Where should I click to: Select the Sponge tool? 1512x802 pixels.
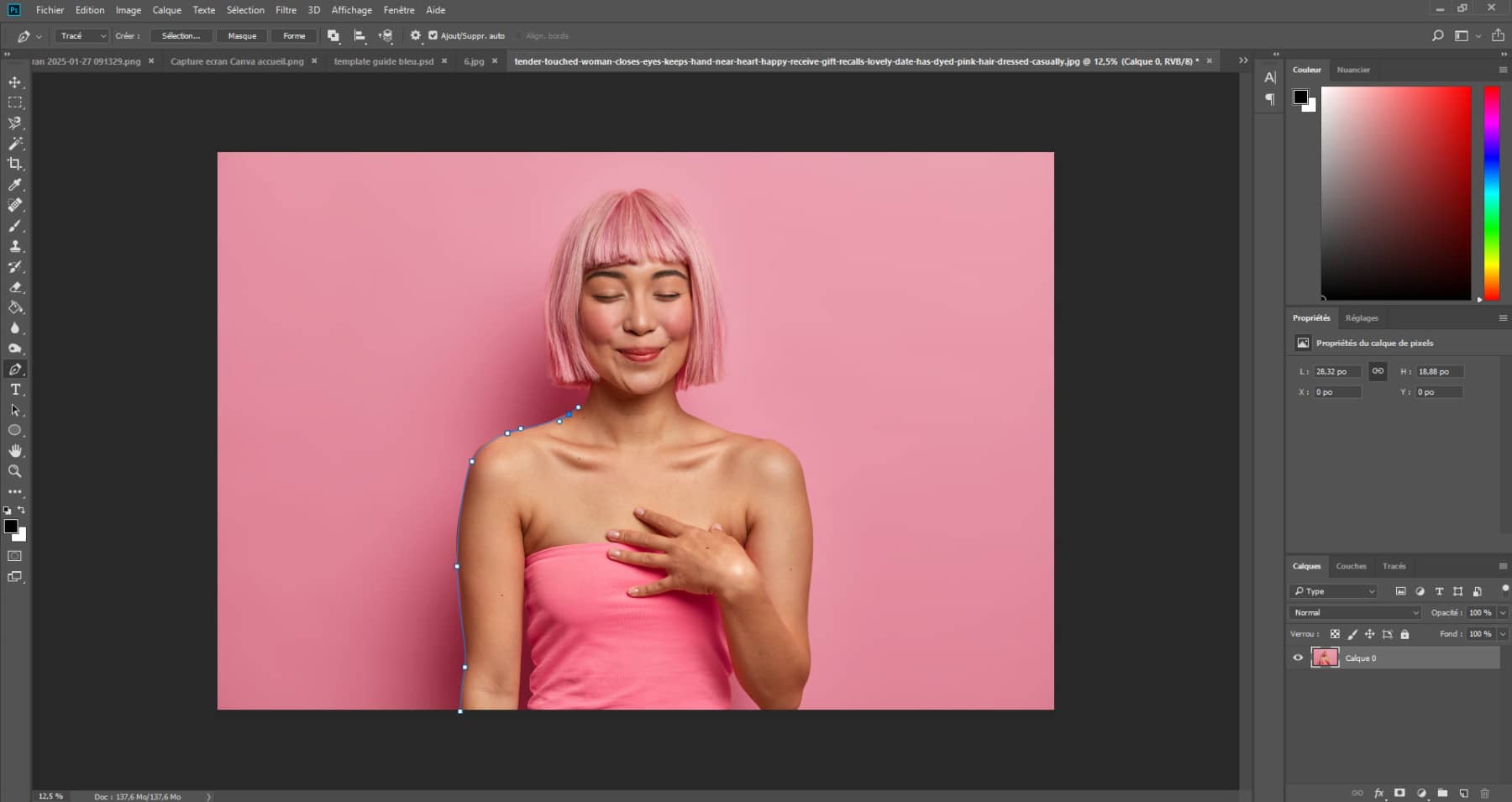pyautogui.click(x=15, y=349)
